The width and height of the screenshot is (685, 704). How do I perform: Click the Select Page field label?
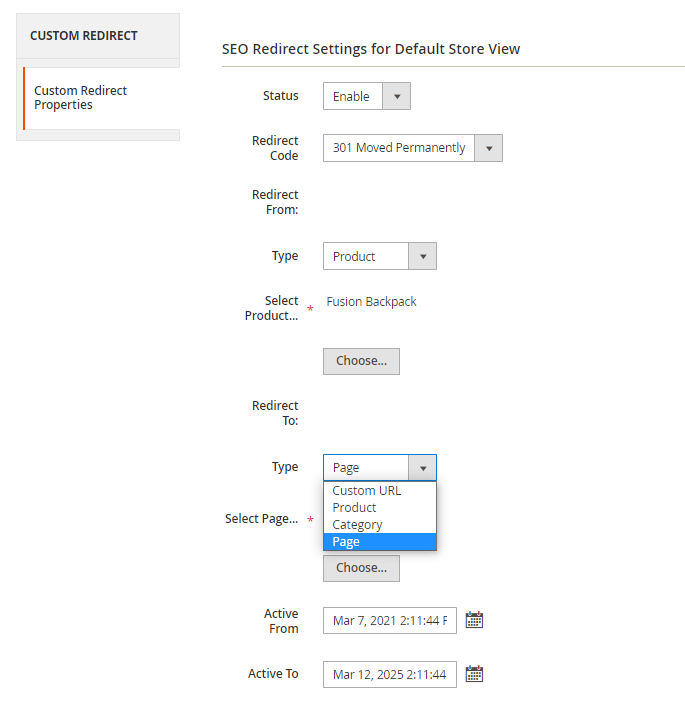(x=261, y=519)
